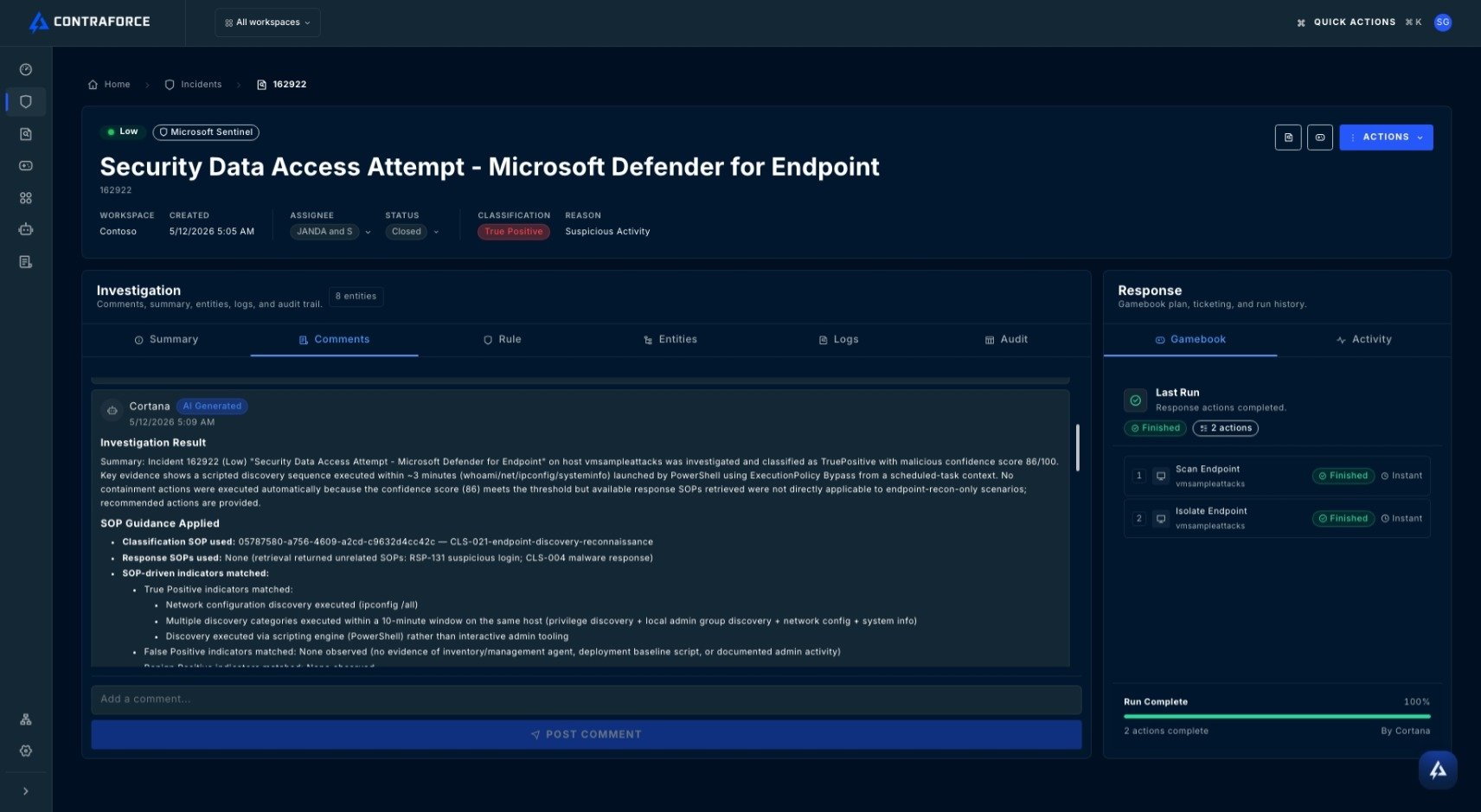This screenshot has height=812, width=1481.
Task: Open the document search icon in sidebar
Action: click(26, 134)
